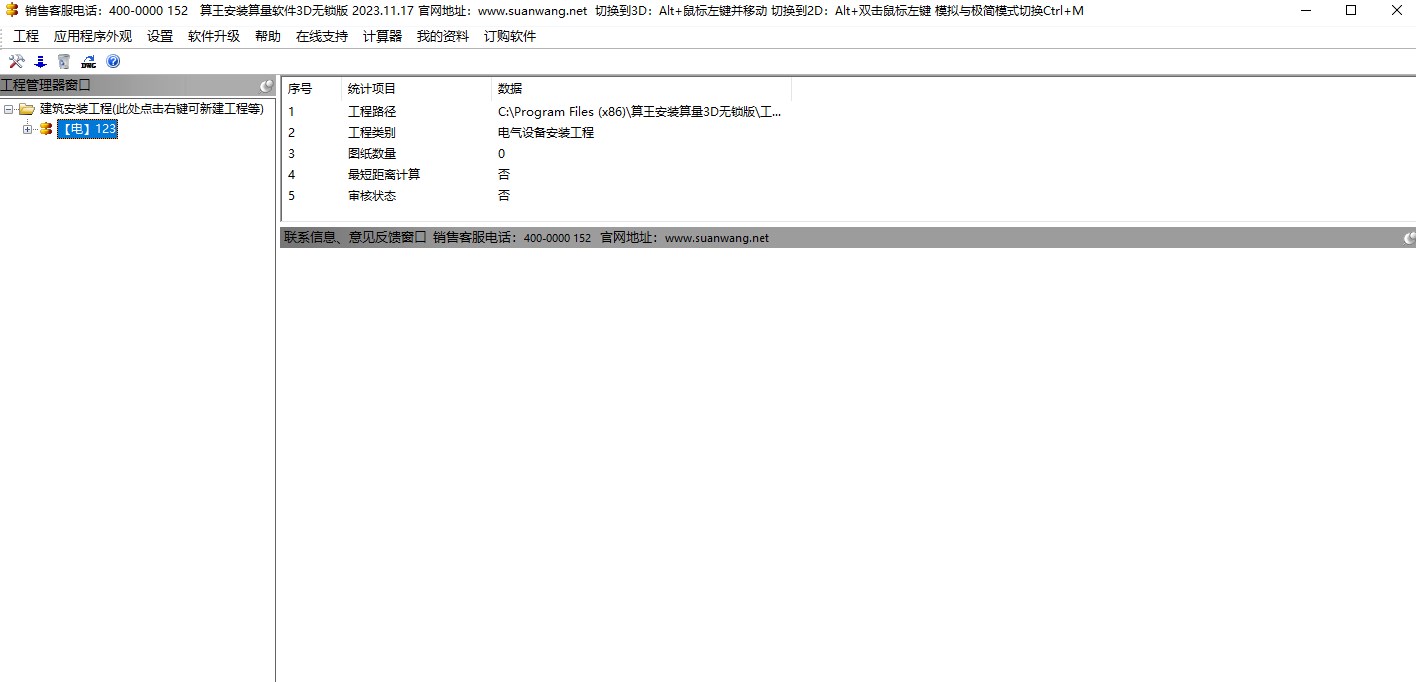Open the 工程 menu
Image resolution: width=1416 pixels, height=682 pixels.
(26, 35)
